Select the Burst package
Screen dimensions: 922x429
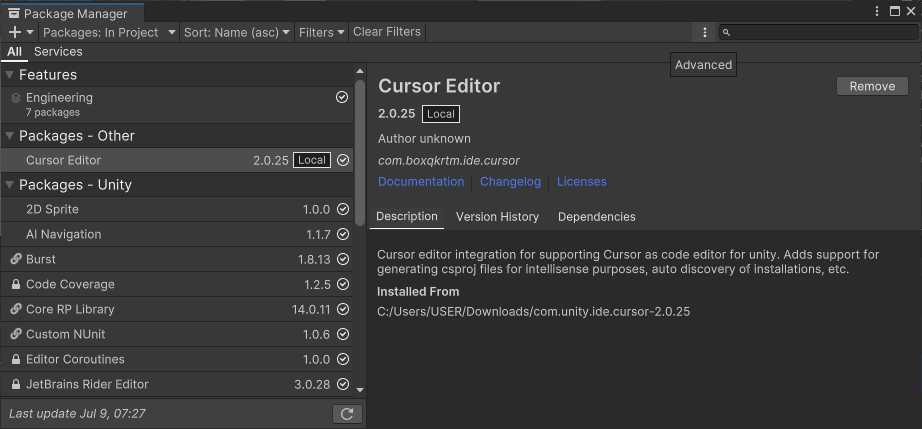point(176,259)
